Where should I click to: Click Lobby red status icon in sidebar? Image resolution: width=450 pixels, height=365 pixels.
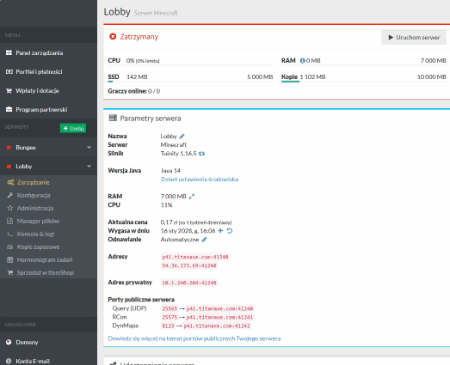[x=9, y=166]
